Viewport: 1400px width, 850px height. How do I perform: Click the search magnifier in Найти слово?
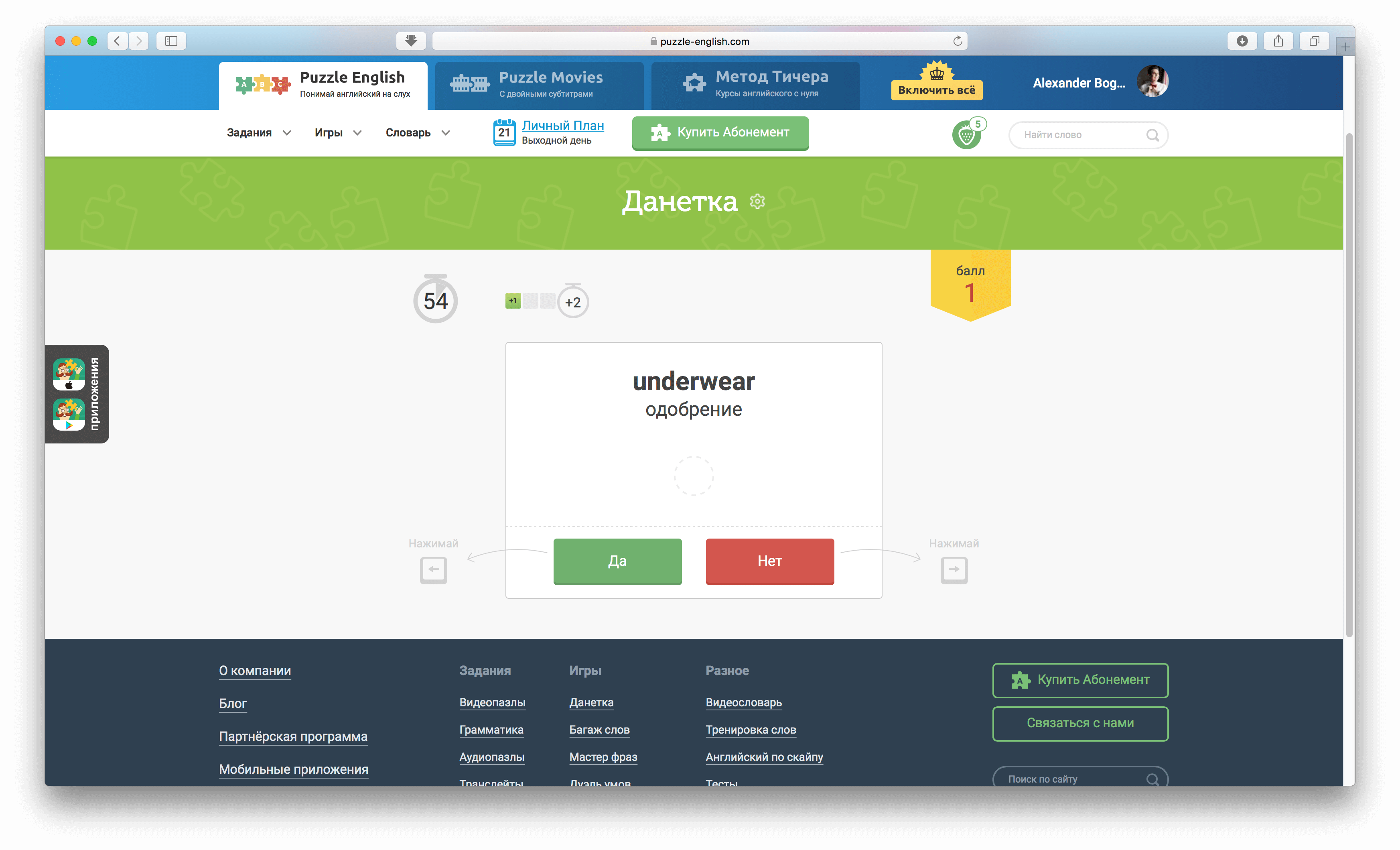pyautogui.click(x=1152, y=135)
